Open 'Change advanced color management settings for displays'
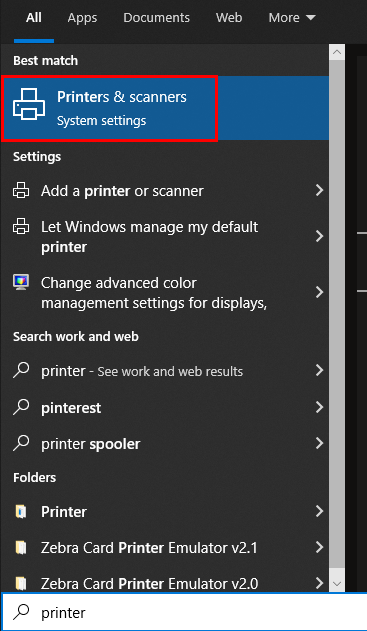 pyautogui.click(x=165, y=293)
